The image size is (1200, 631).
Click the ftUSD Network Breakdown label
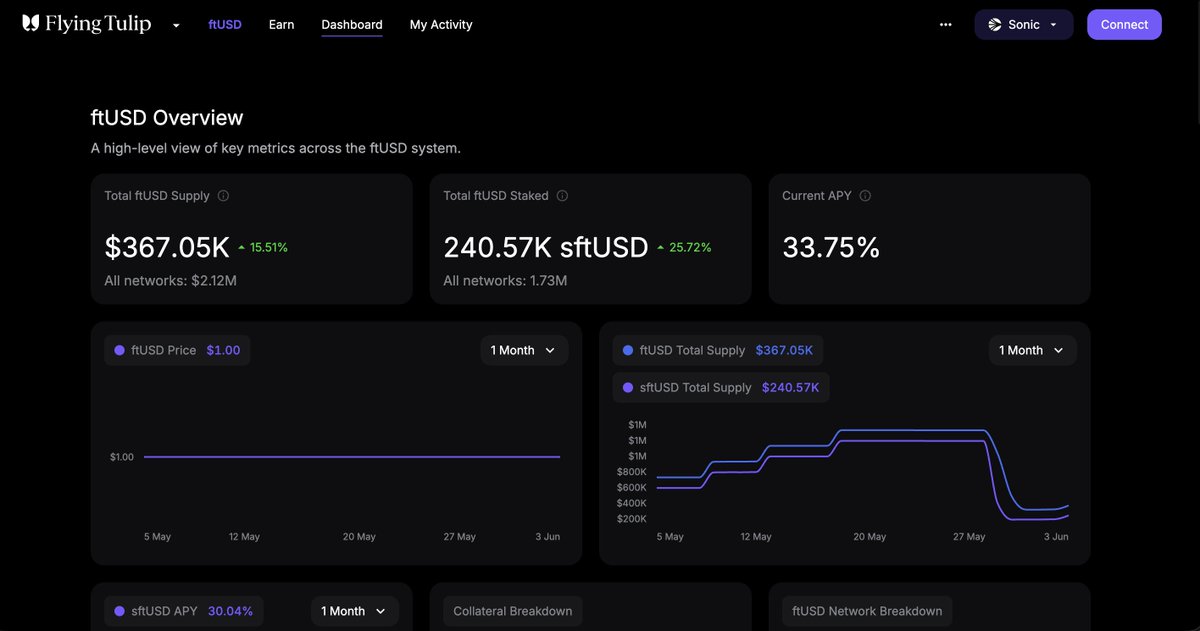point(867,611)
